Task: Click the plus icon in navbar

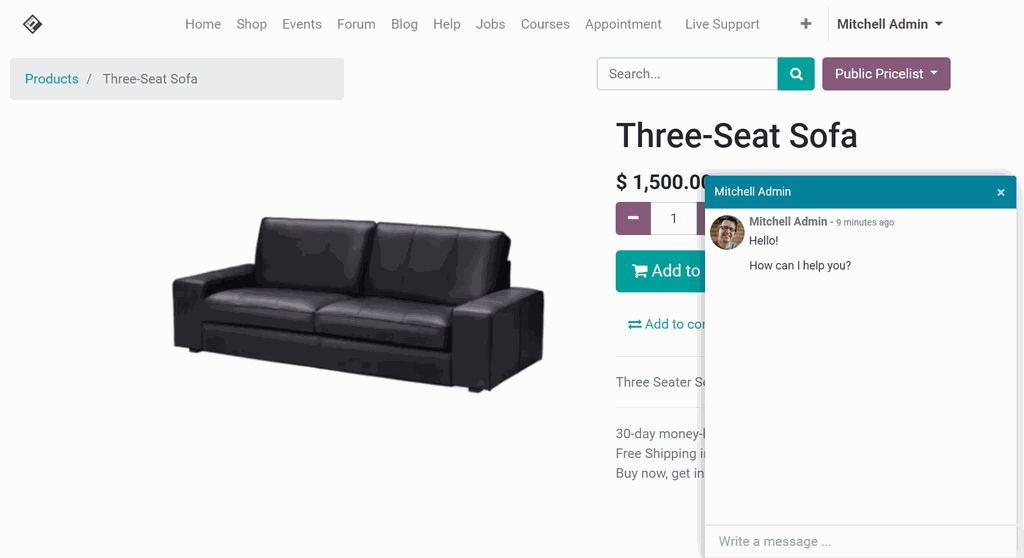Action: coord(806,24)
